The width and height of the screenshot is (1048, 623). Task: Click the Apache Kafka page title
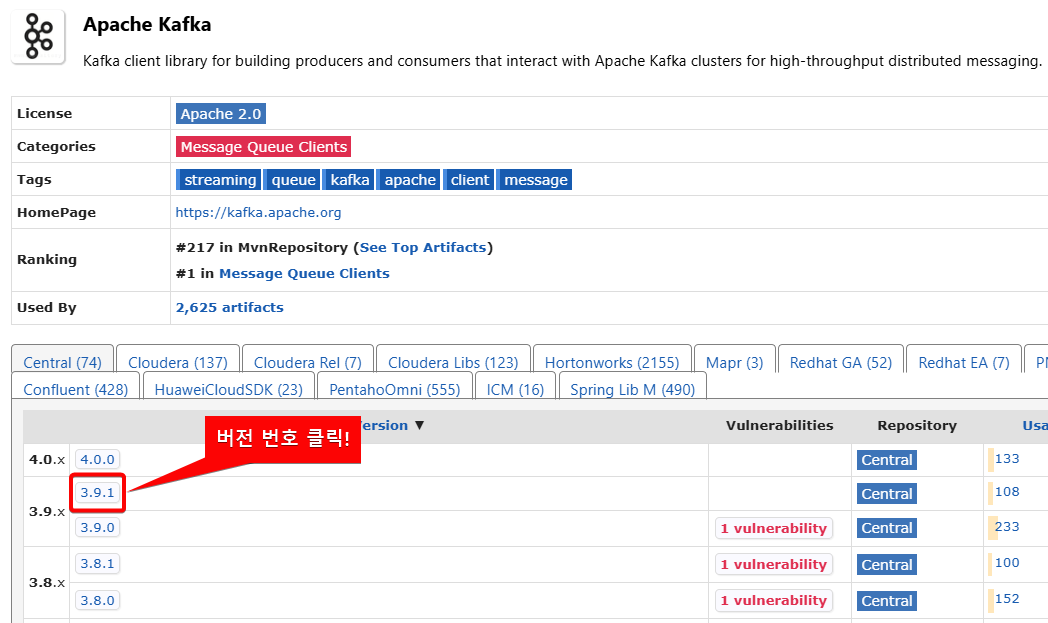[x=147, y=25]
